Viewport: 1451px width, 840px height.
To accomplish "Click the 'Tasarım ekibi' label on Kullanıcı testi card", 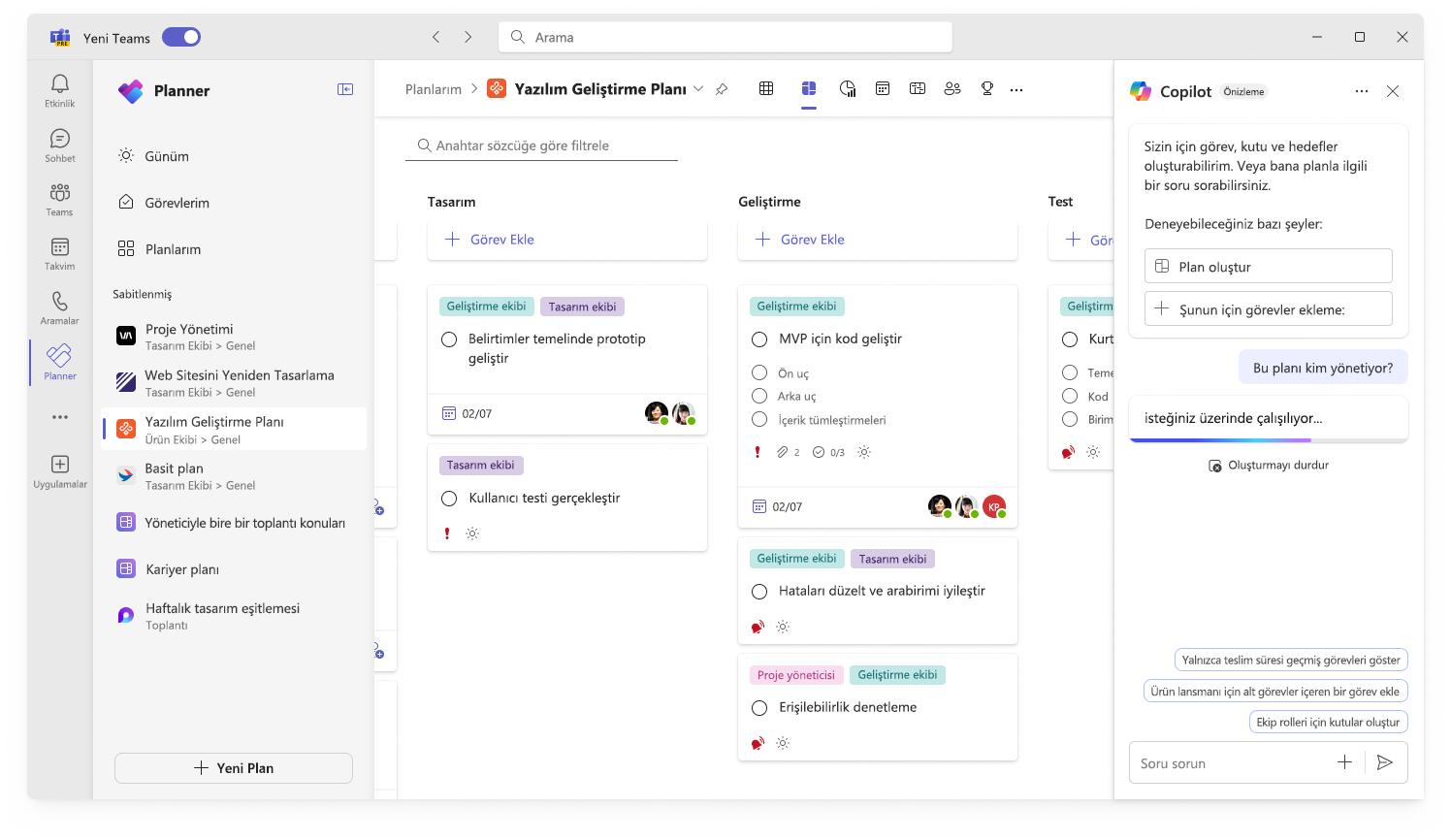I will (481, 466).
